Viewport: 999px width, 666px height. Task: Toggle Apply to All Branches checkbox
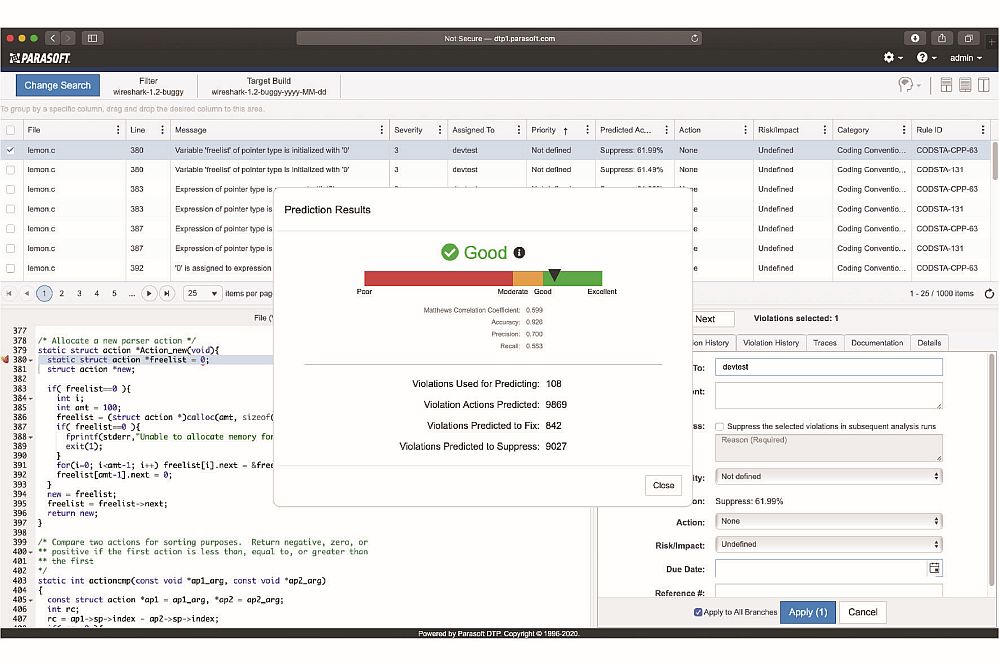coord(698,612)
